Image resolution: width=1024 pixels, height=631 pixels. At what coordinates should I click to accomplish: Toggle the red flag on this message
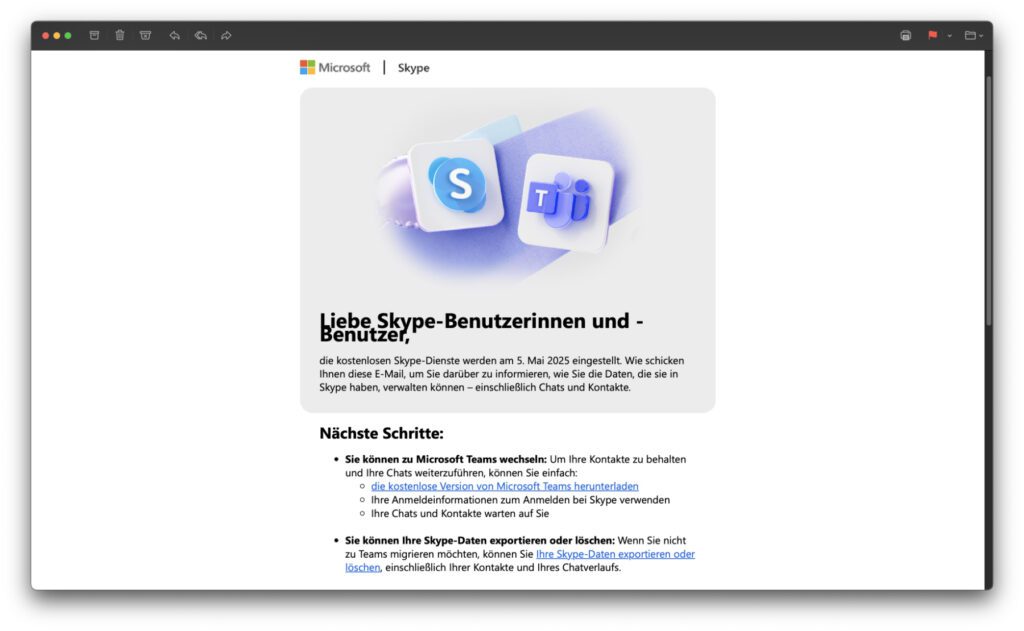[x=932, y=35]
